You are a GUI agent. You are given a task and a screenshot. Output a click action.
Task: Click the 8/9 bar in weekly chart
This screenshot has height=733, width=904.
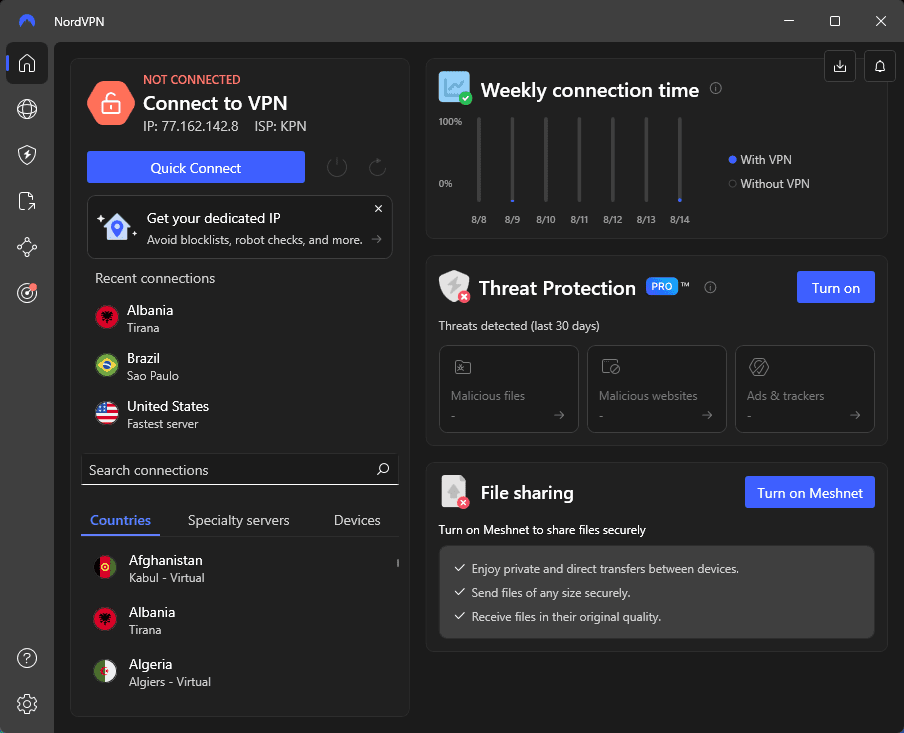[x=512, y=160]
